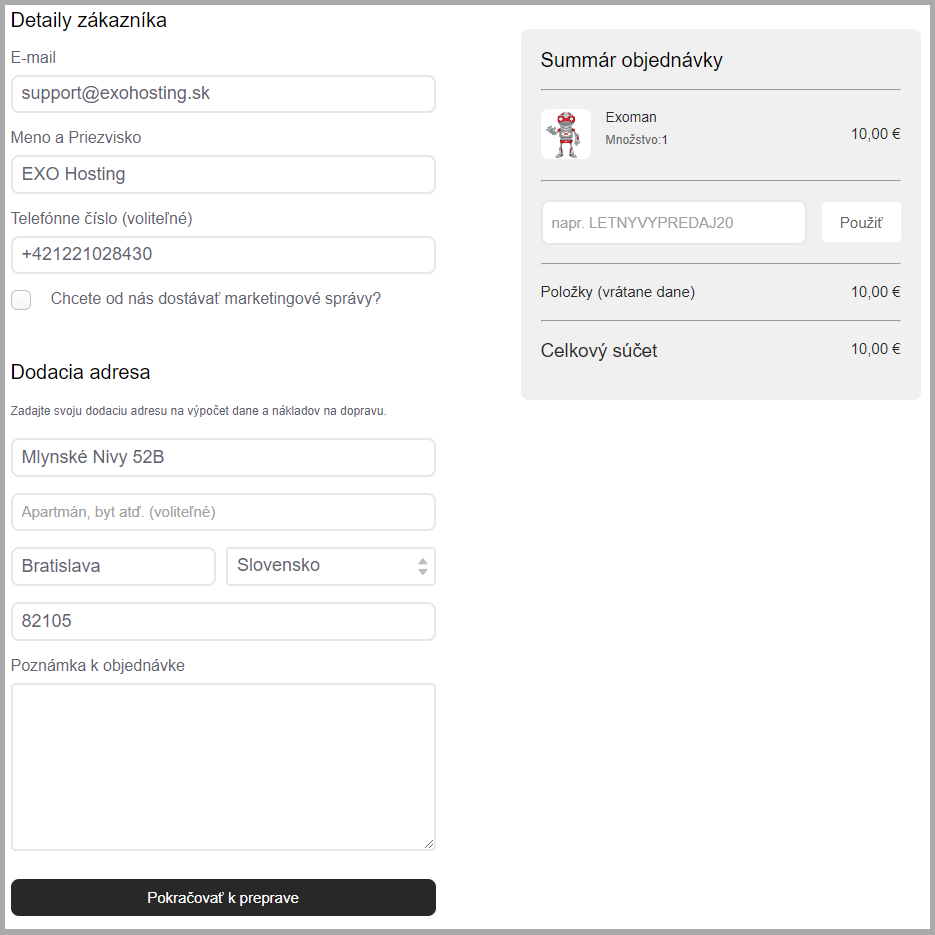
Task: Apply coupon with the Použiť button
Action: [861, 223]
